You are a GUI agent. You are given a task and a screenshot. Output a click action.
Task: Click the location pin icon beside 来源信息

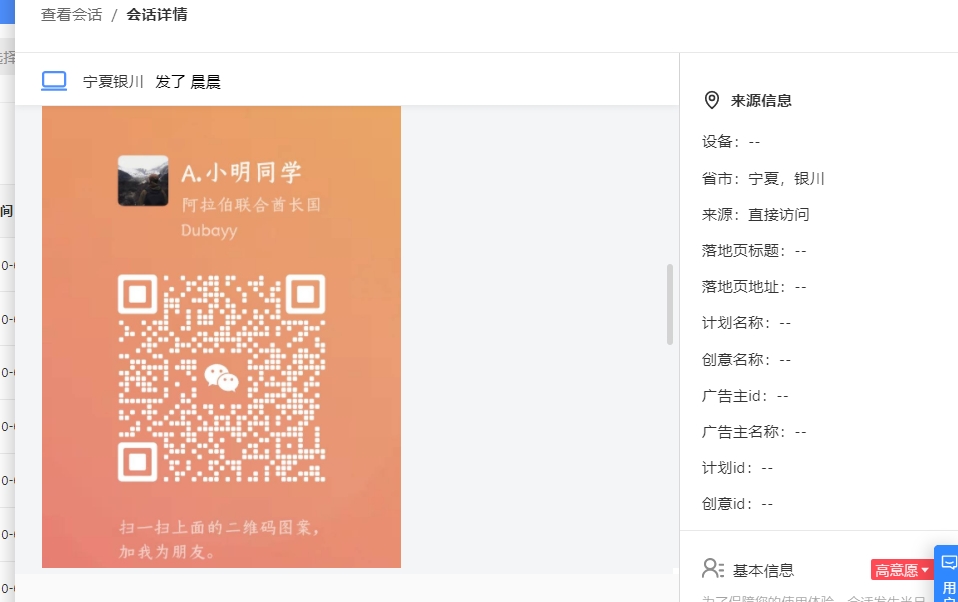click(712, 100)
